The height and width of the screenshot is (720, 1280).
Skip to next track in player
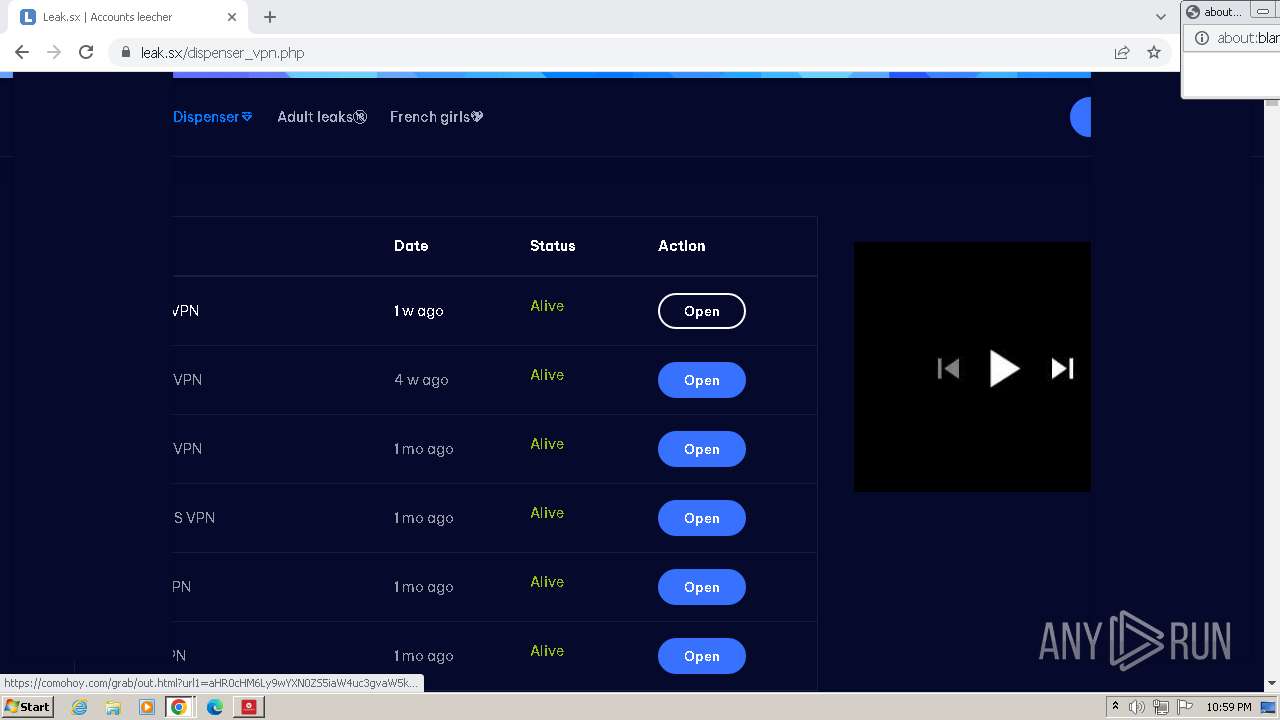[x=1062, y=369]
